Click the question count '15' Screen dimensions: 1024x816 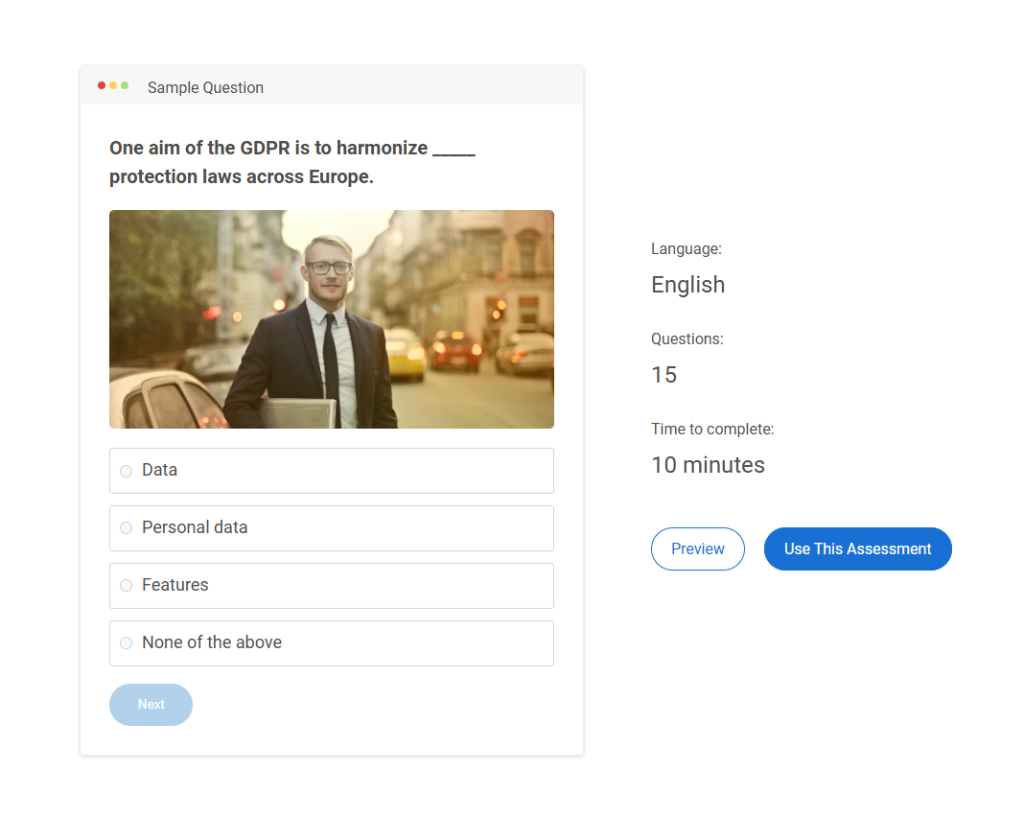664,375
